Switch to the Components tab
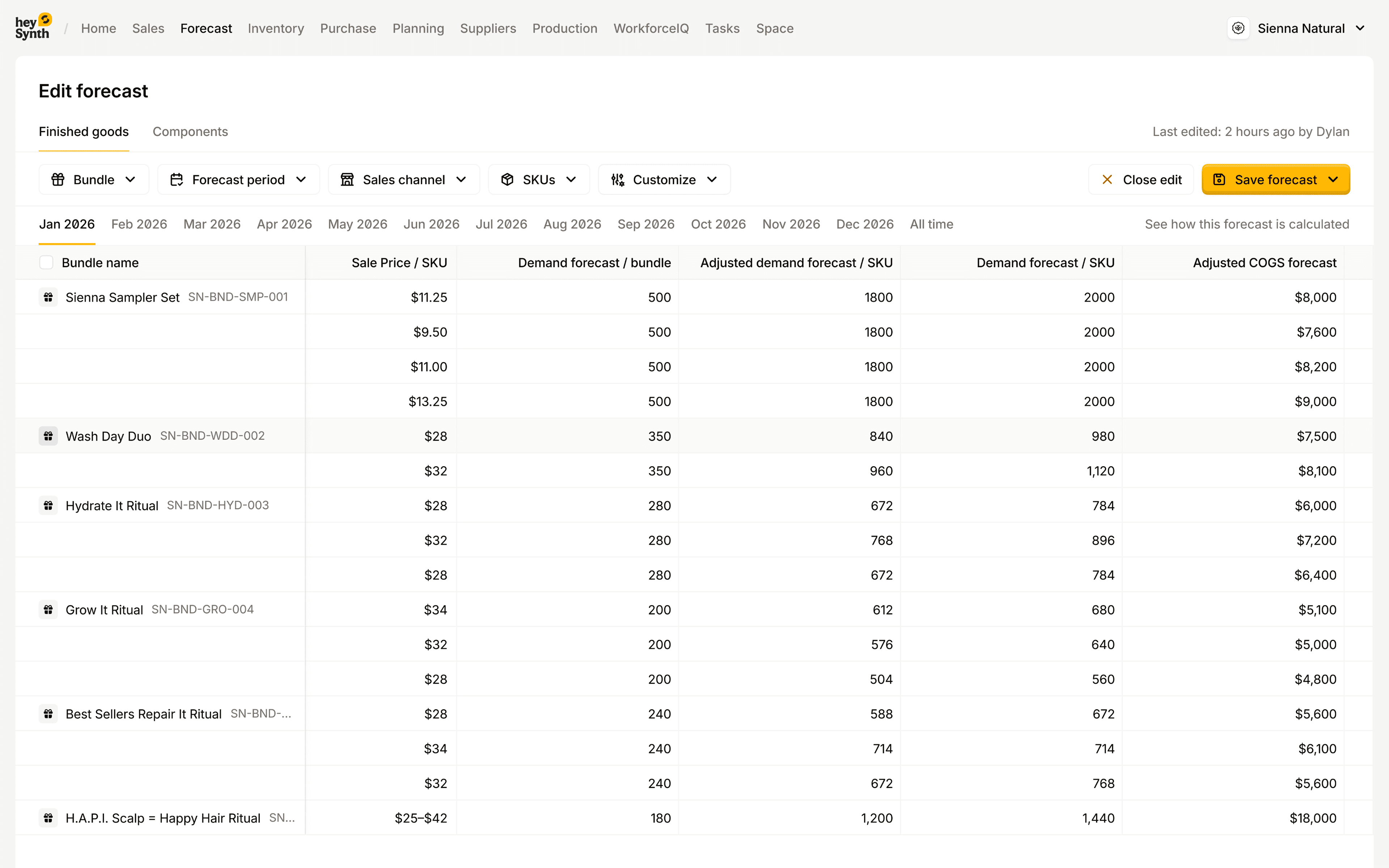Viewport: 1389px width, 868px height. 190,131
